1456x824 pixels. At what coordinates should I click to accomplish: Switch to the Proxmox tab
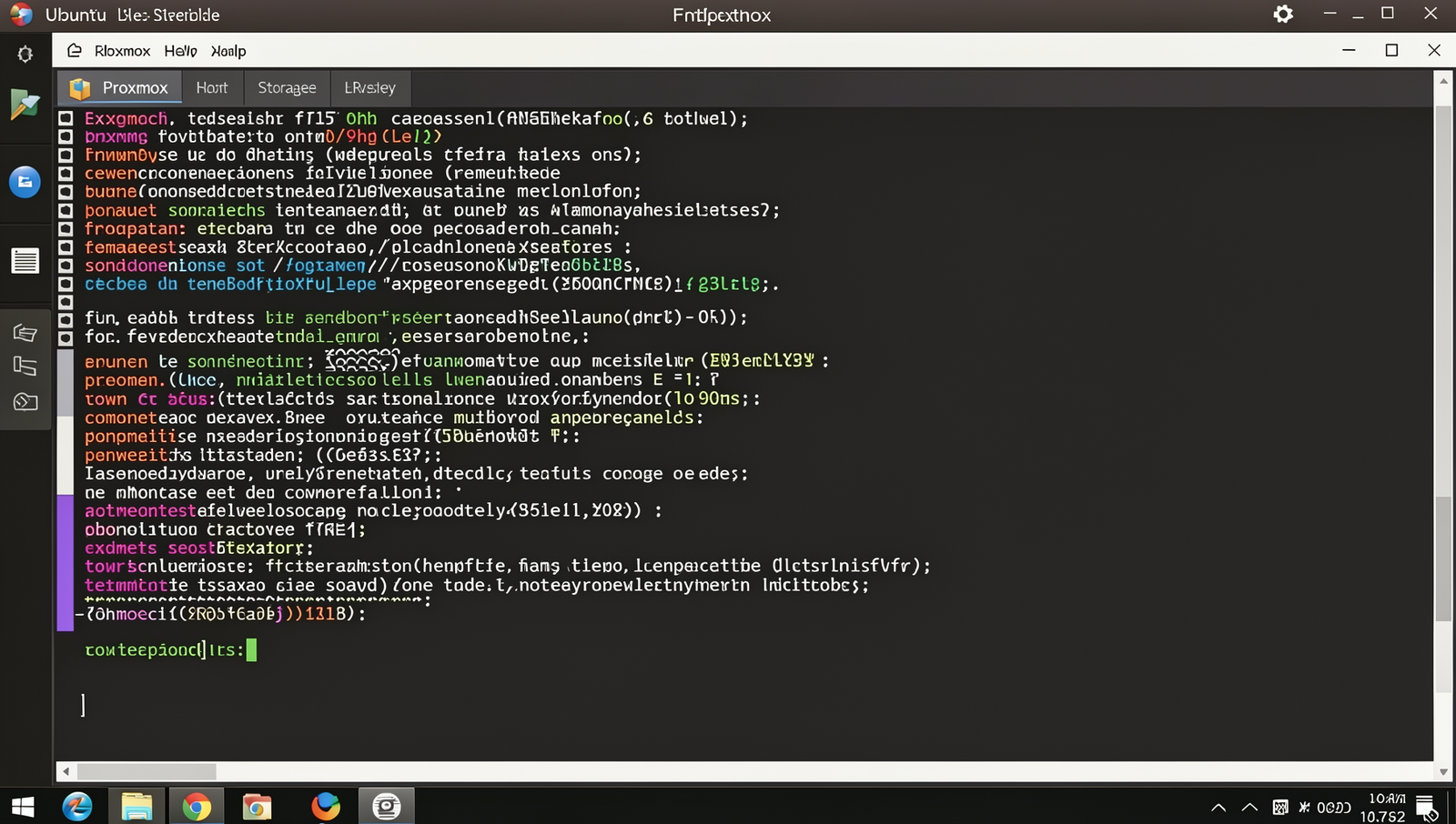pos(120,87)
